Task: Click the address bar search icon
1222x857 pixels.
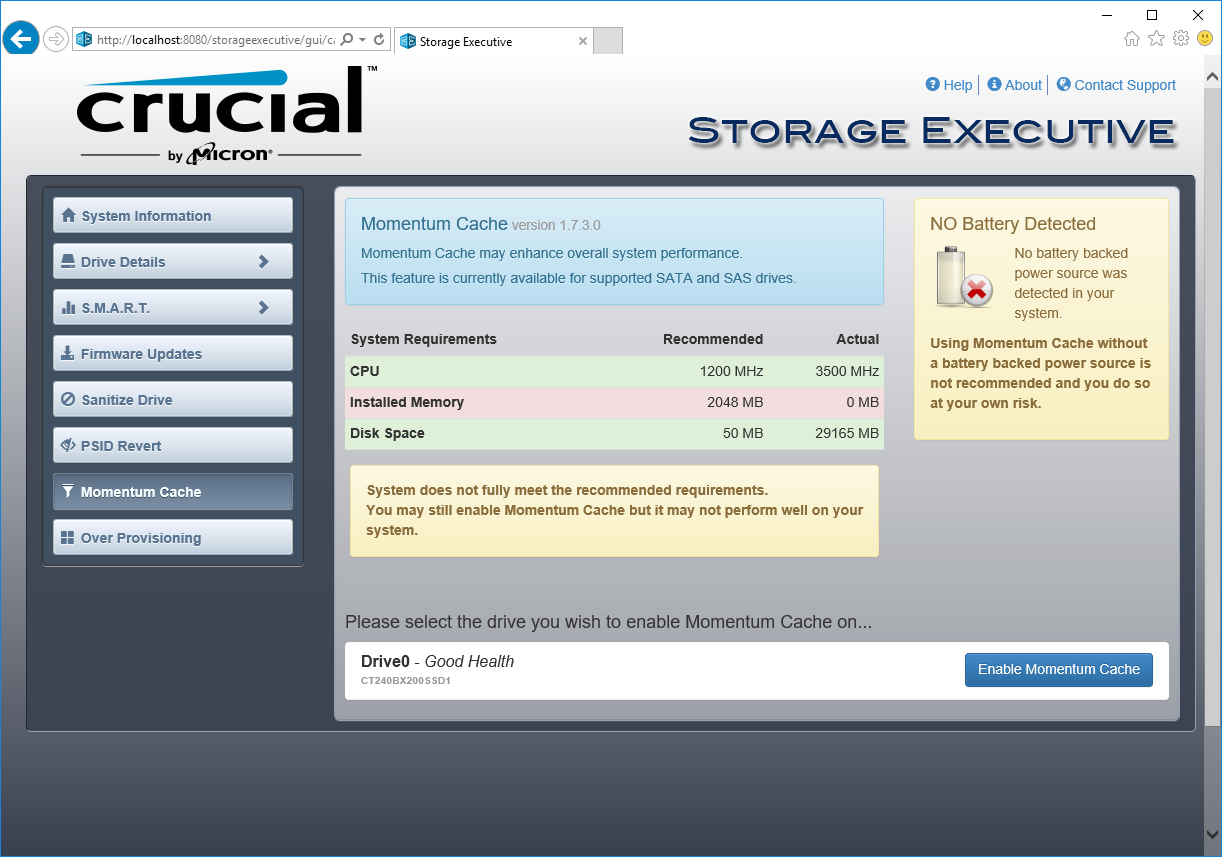Action: pyautogui.click(x=347, y=40)
